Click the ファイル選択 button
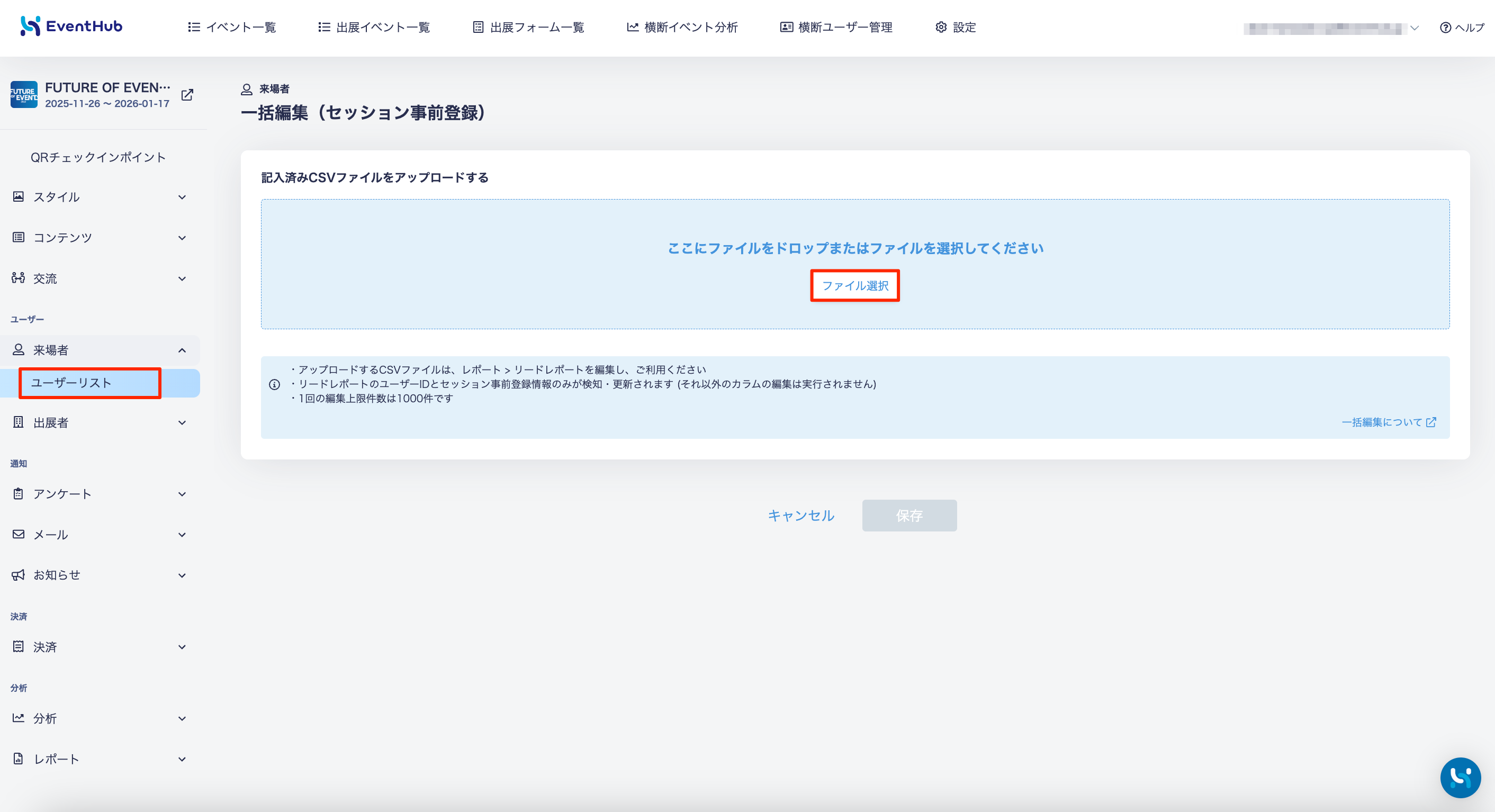Viewport: 1495px width, 812px height. (x=855, y=285)
